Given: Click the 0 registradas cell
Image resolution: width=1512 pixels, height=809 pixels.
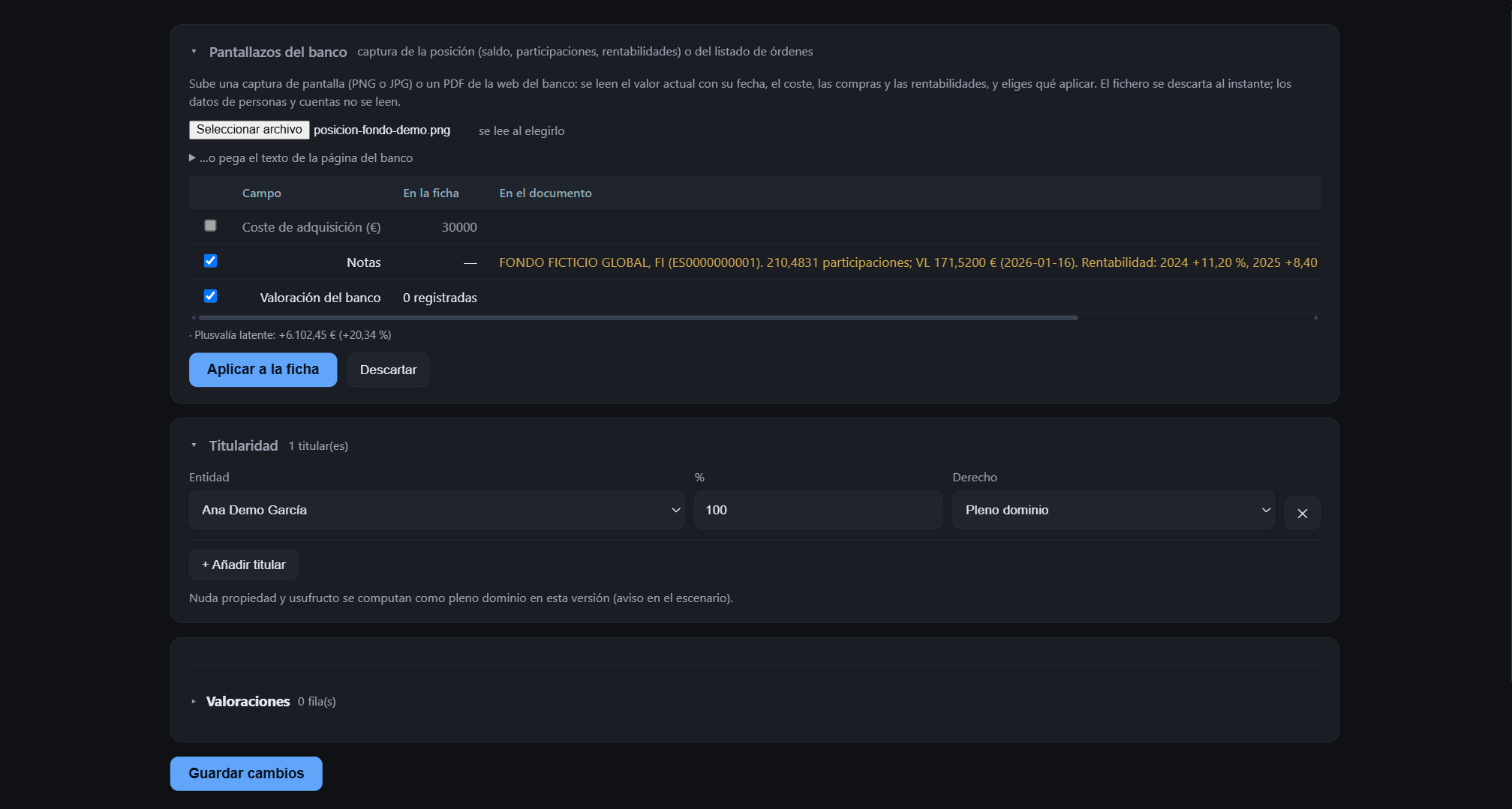Looking at the screenshot, I should click(440, 297).
